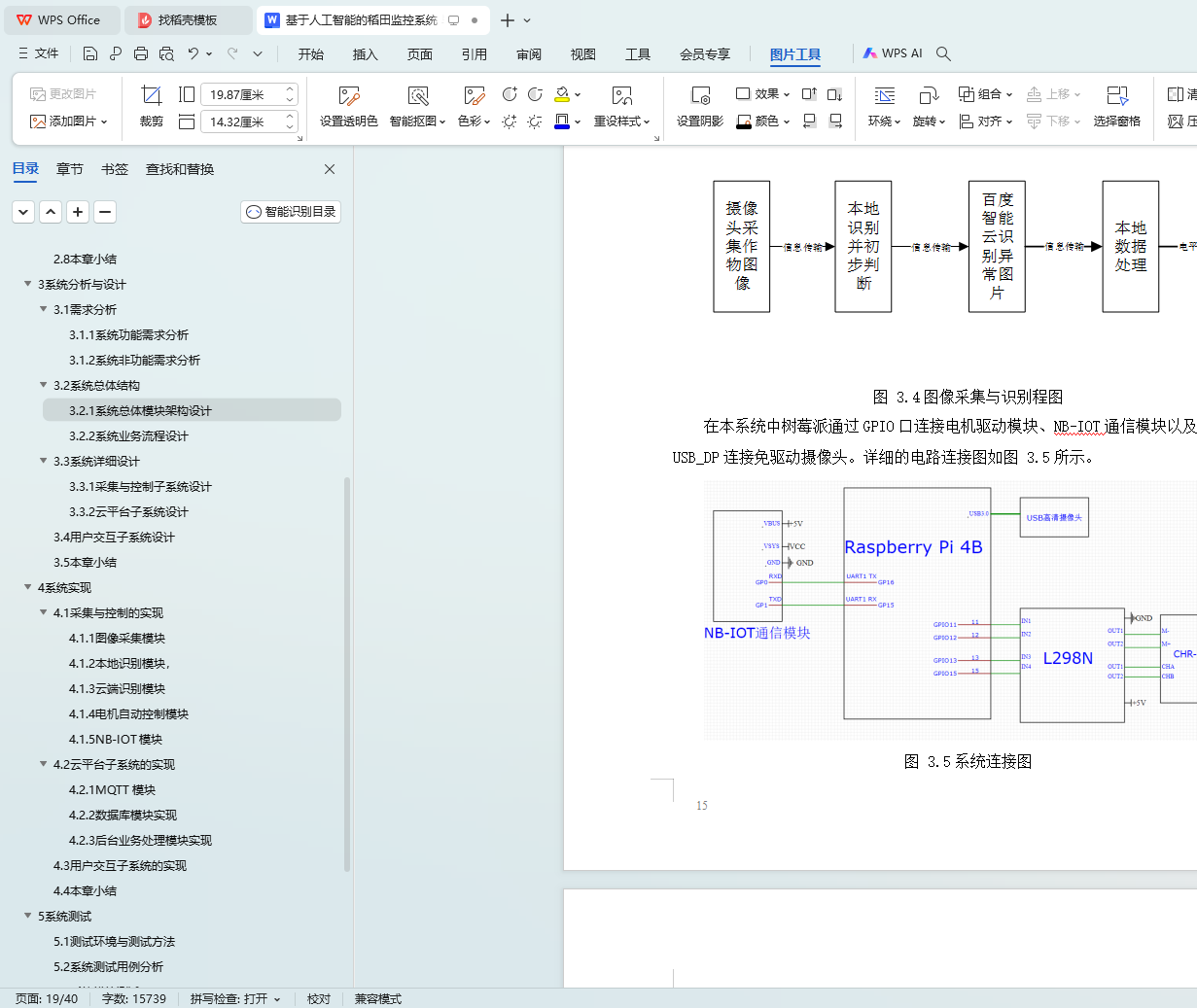Viewport: 1197px width, 1008px height.
Task: Click the picture border blue swatch icon
Action: click(562, 122)
